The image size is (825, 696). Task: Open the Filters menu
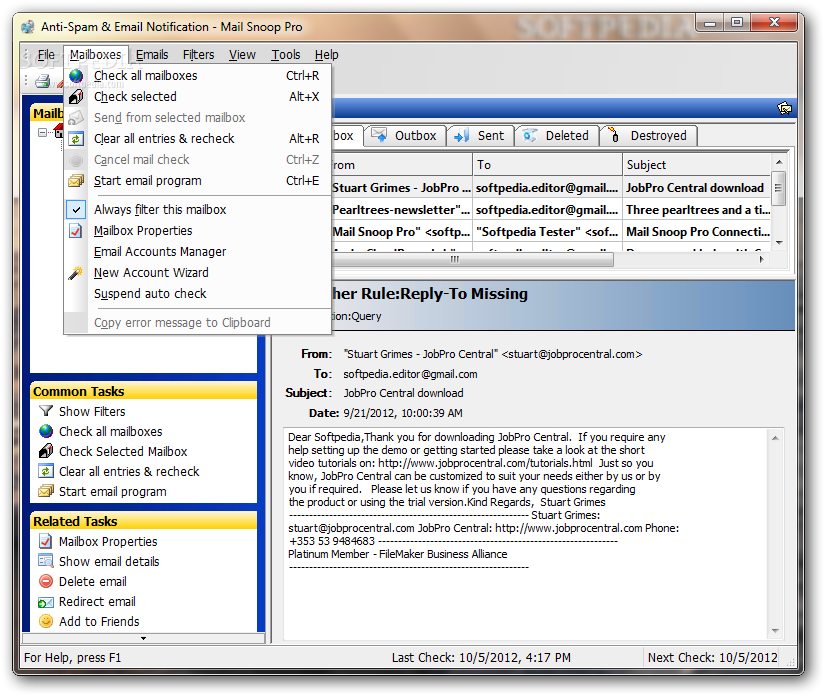click(198, 55)
